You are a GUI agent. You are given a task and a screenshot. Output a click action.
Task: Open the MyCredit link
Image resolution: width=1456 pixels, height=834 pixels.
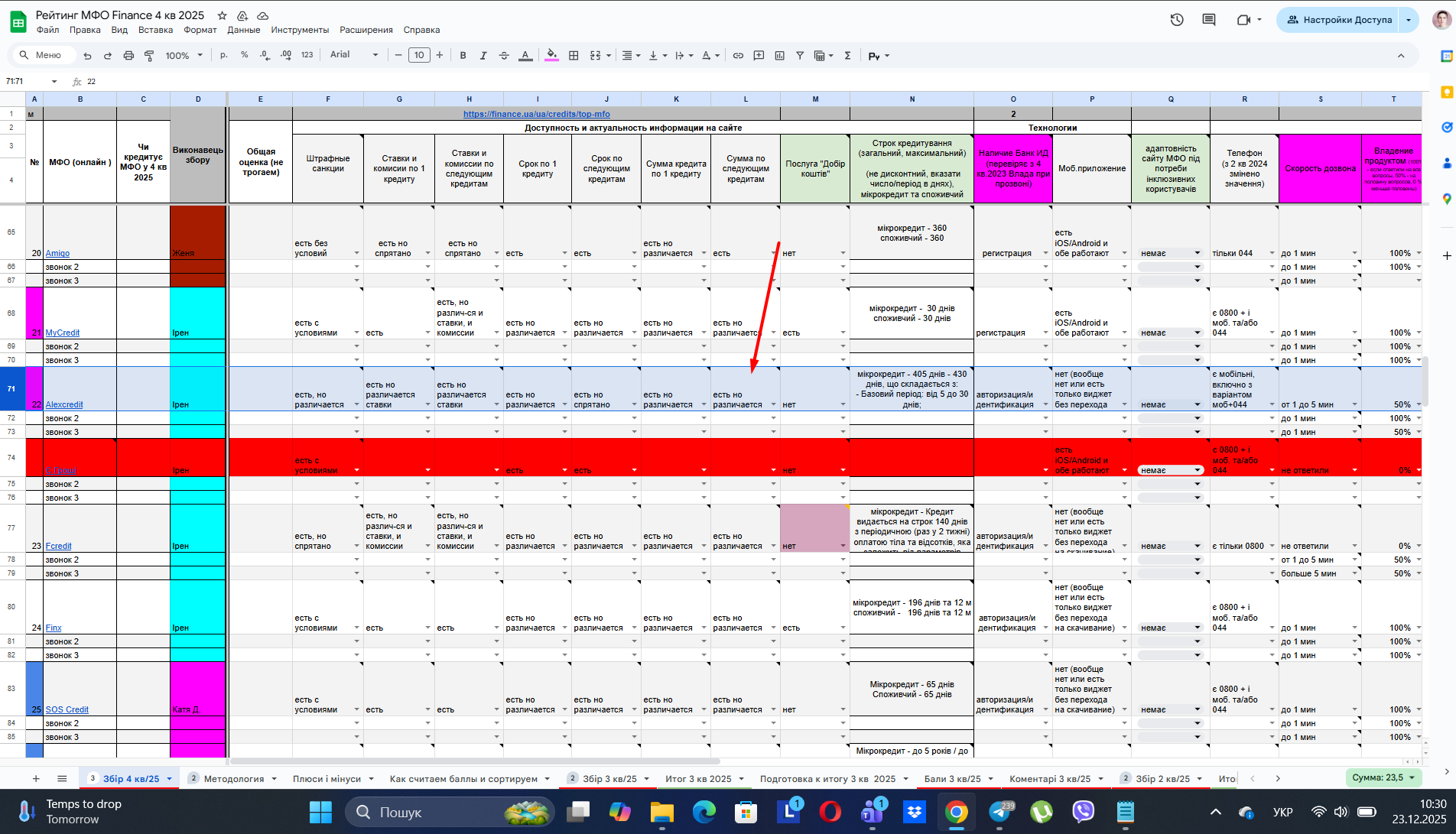63,333
